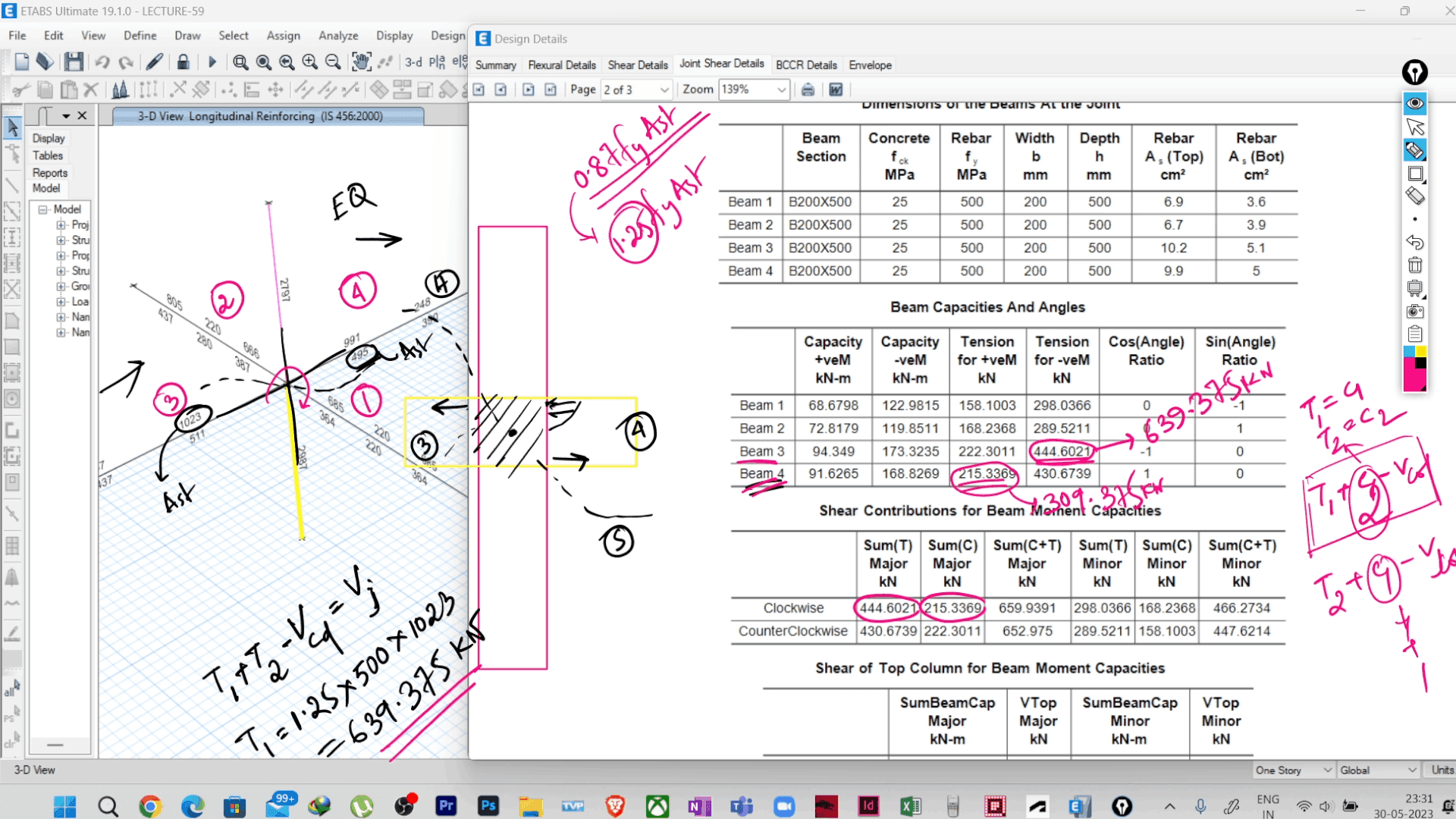The height and width of the screenshot is (819, 1456).
Task: Pick the yellow color swatch
Action: (x=1420, y=351)
